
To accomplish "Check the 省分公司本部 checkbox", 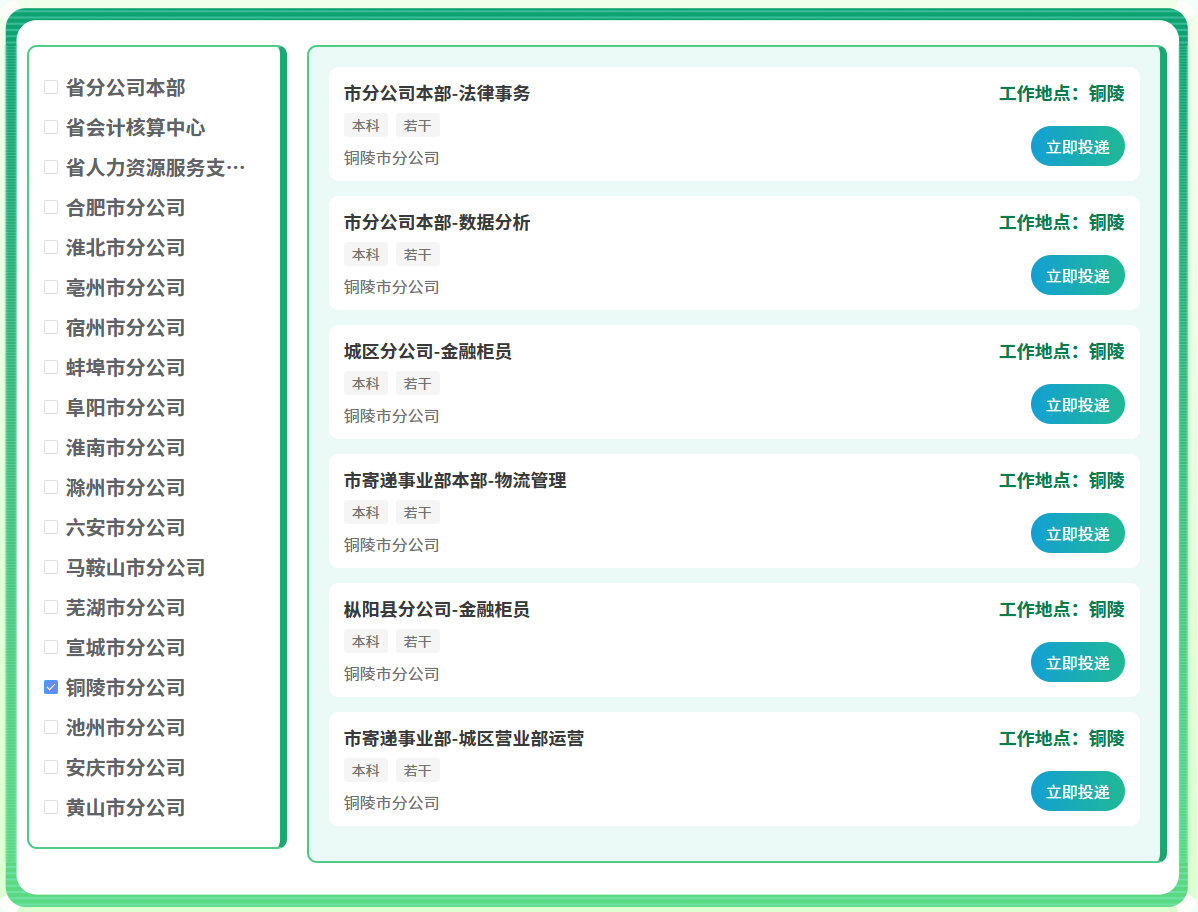I will tap(51, 88).
